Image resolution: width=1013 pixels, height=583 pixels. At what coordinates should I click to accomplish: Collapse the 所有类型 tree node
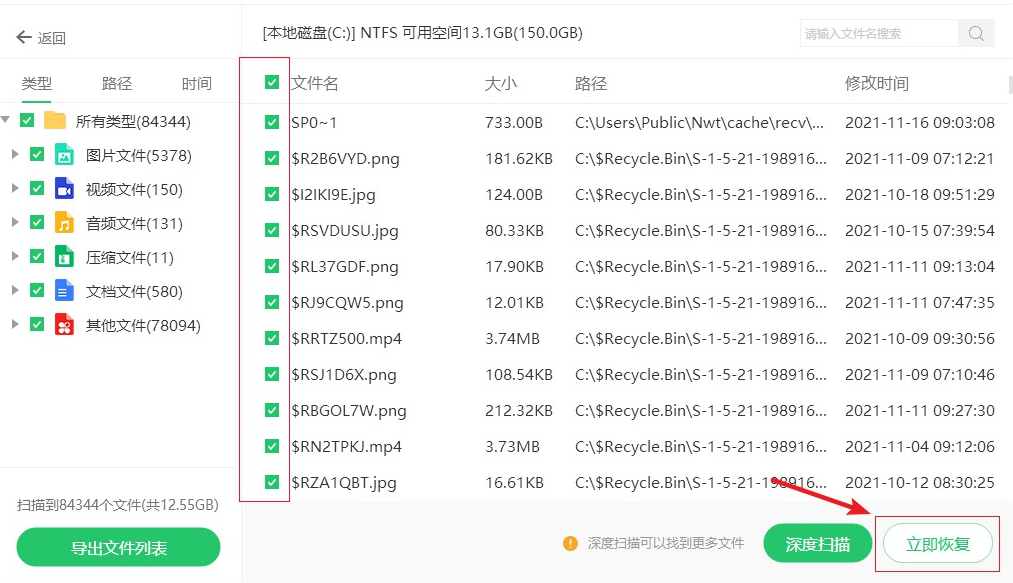[6, 121]
